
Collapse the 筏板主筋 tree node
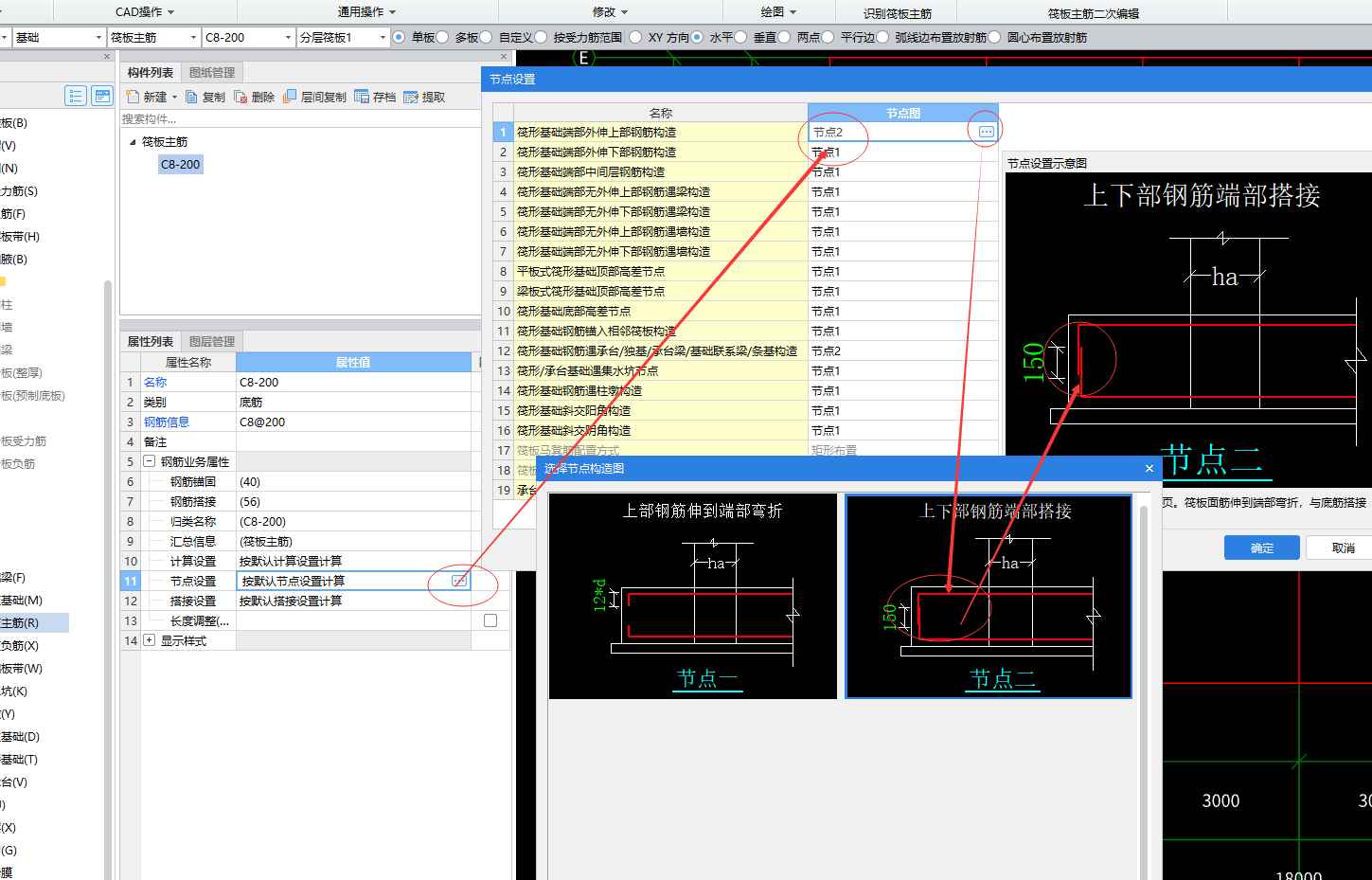pyautogui.click(x=133, y=142)
